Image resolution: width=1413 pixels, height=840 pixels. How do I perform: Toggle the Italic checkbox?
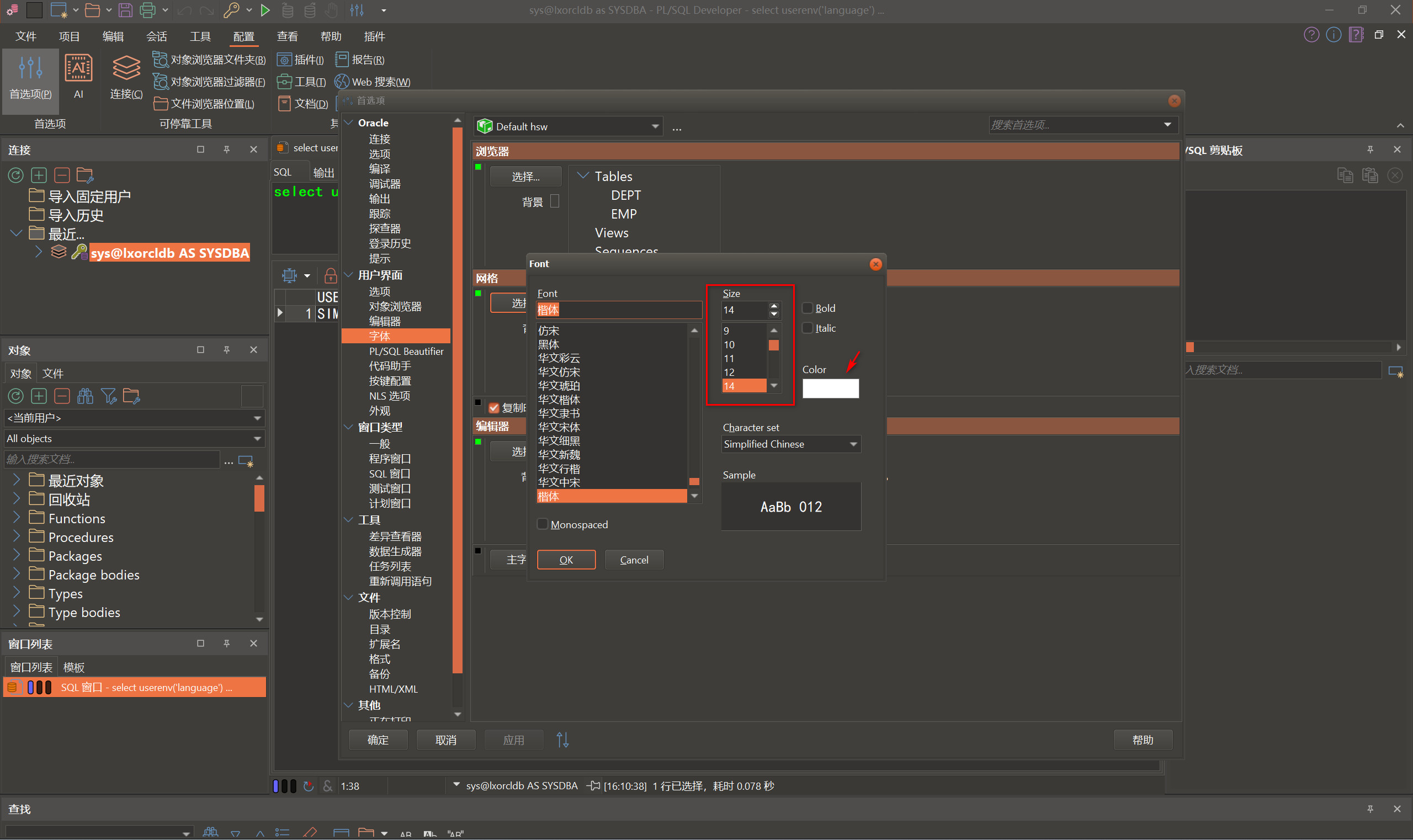pyautogui.click(x=808, y=328)
